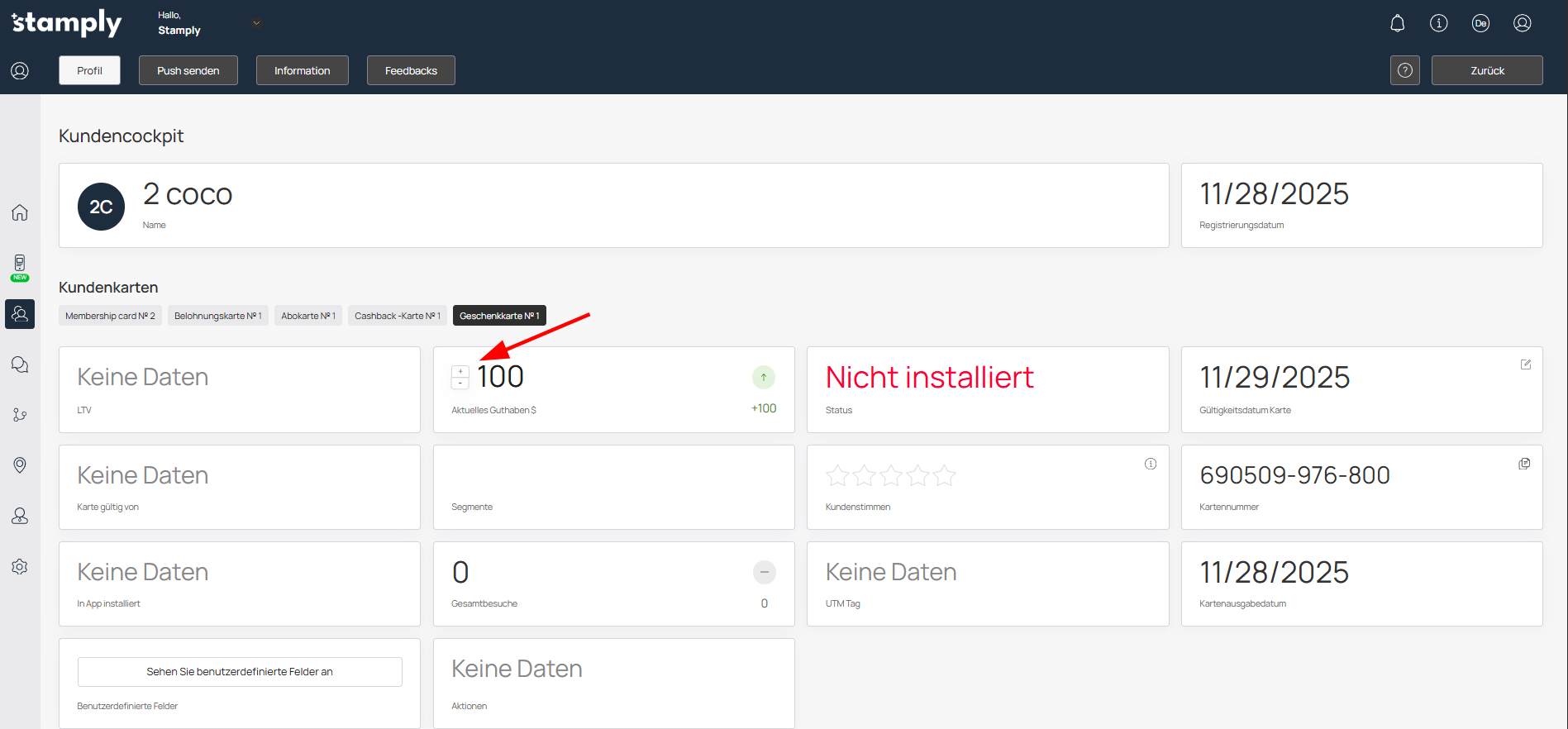The width and height of the screenshot is (1568, 729).
Task: Open the chat bubbles sidebar icon
Action: (x=20, y=364)
